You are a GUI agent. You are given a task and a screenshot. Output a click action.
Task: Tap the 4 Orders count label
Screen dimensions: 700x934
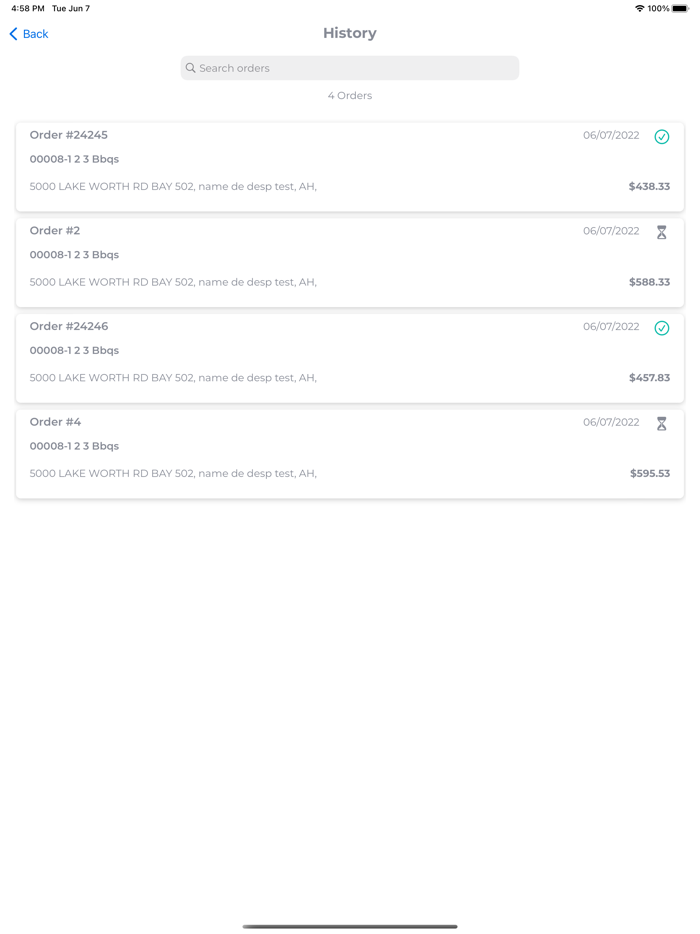point(349,95)
